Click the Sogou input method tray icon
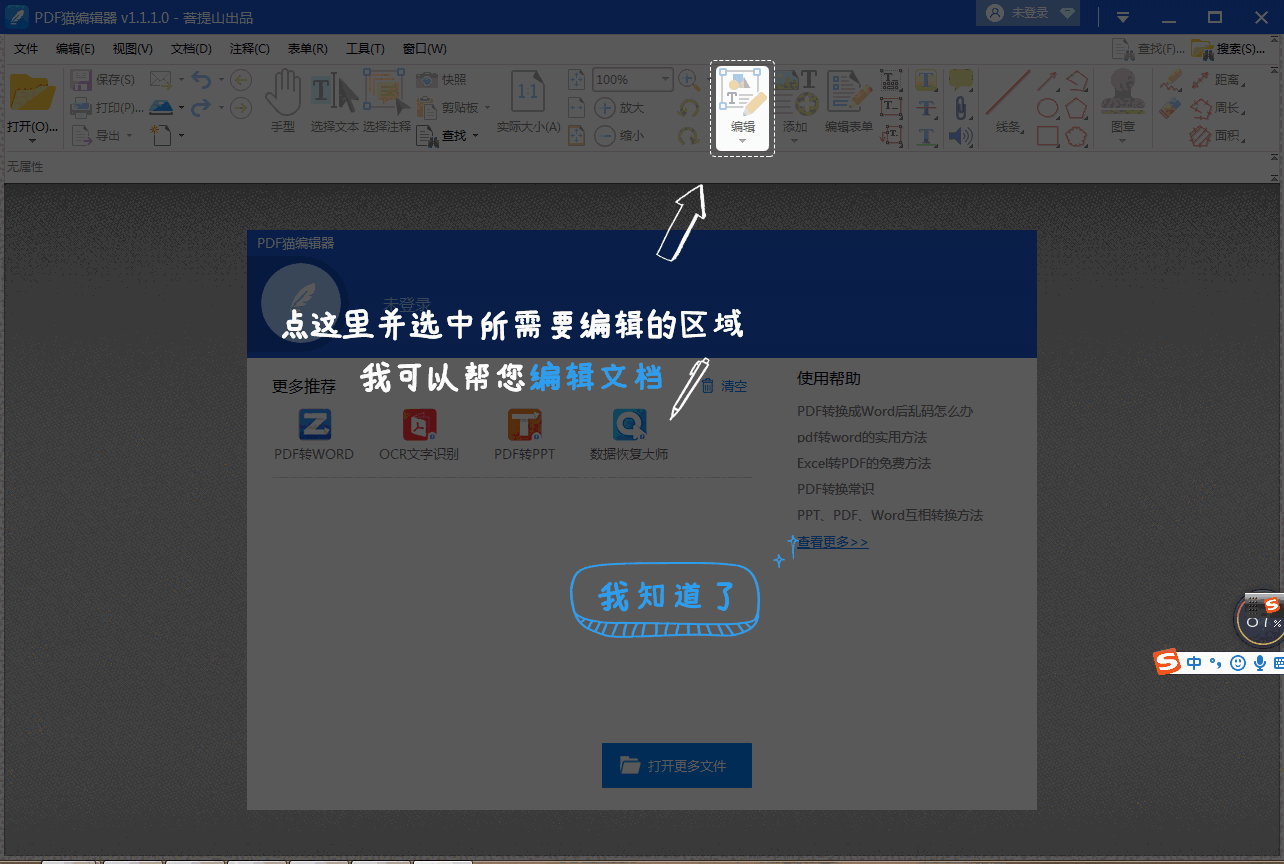 (x=1167, y=662)
